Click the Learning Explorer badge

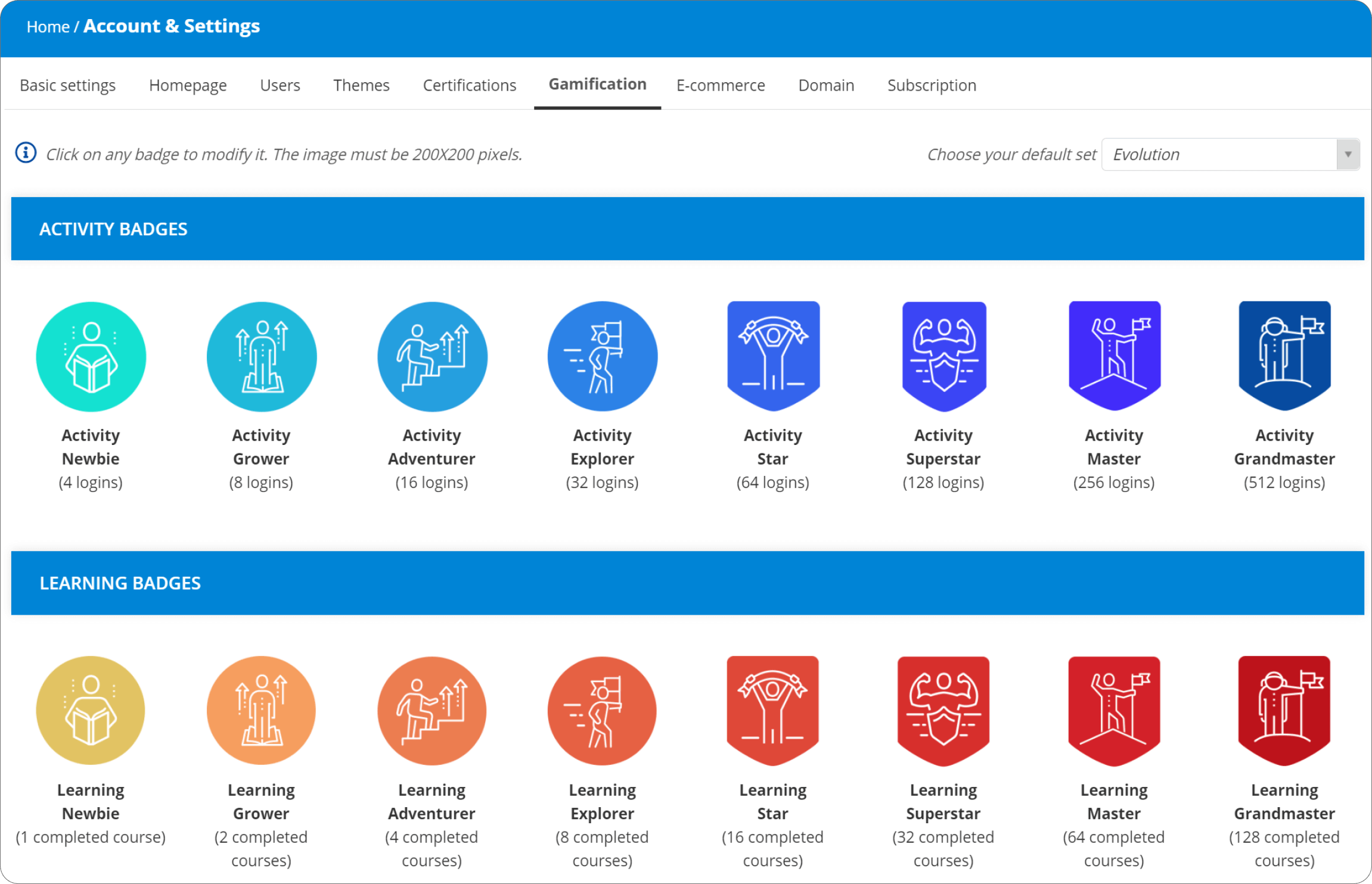[x=602, y=710]
